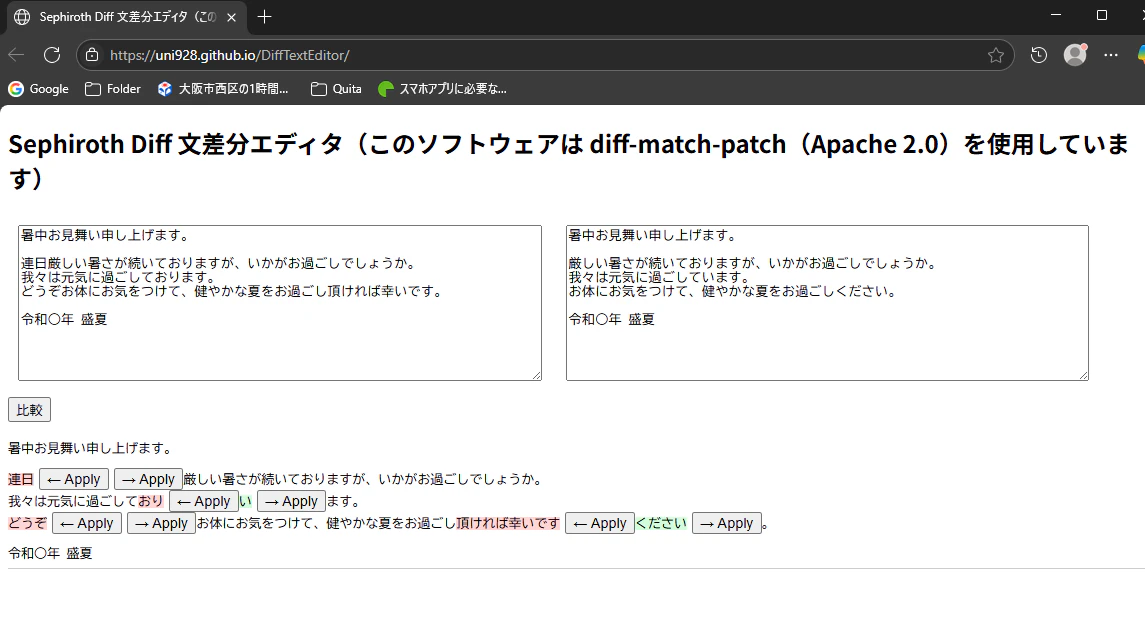Click the deleted text 頂ければ幸いです

click(x=508, y=523)
